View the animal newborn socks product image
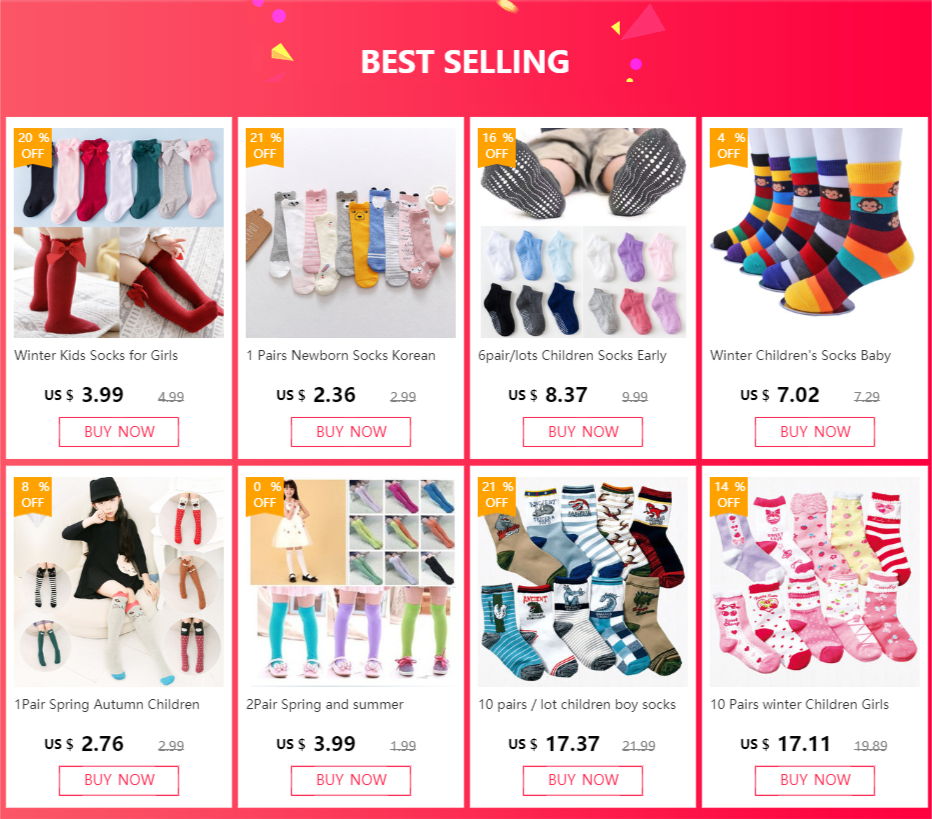This screenshot has width=932, height=819. [x=351, y=233]
